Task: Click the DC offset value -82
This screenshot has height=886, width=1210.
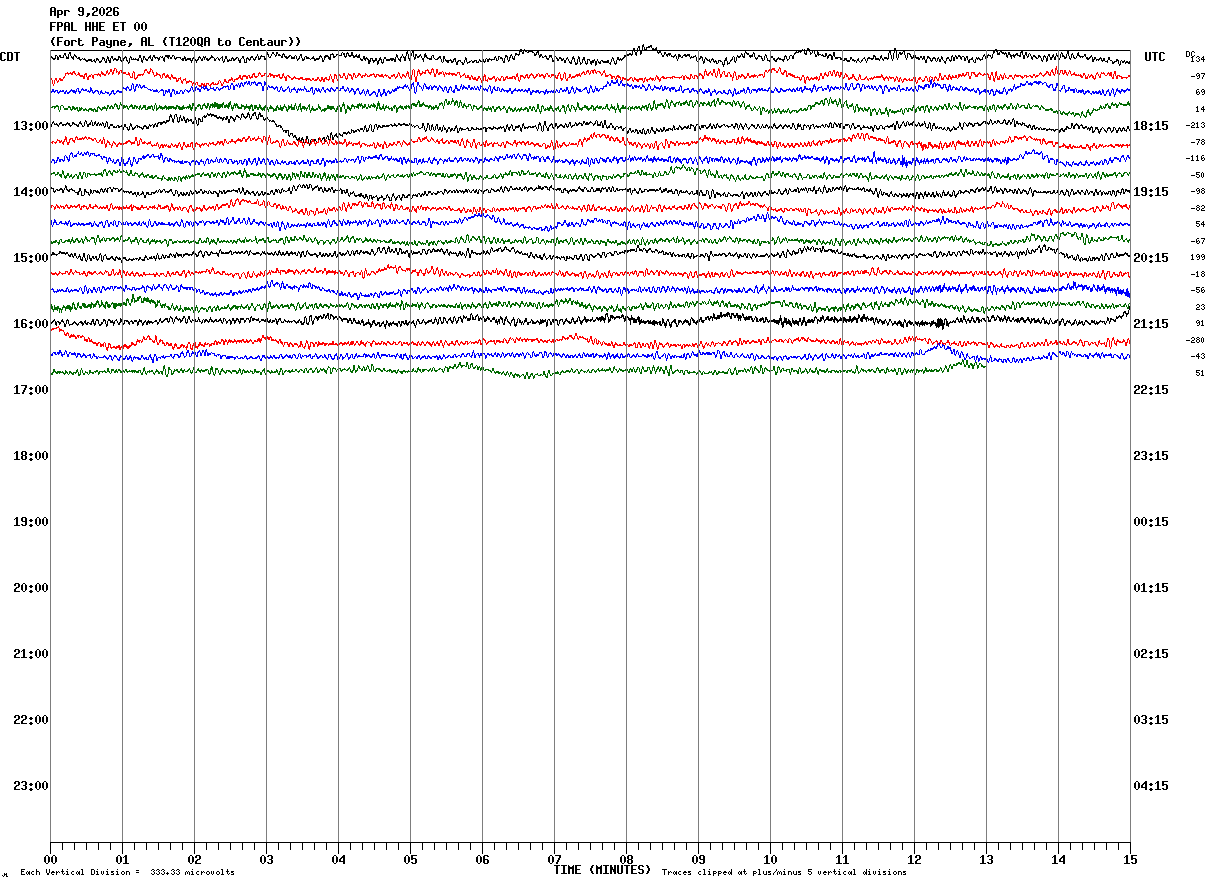Action: coord(1198,208)
